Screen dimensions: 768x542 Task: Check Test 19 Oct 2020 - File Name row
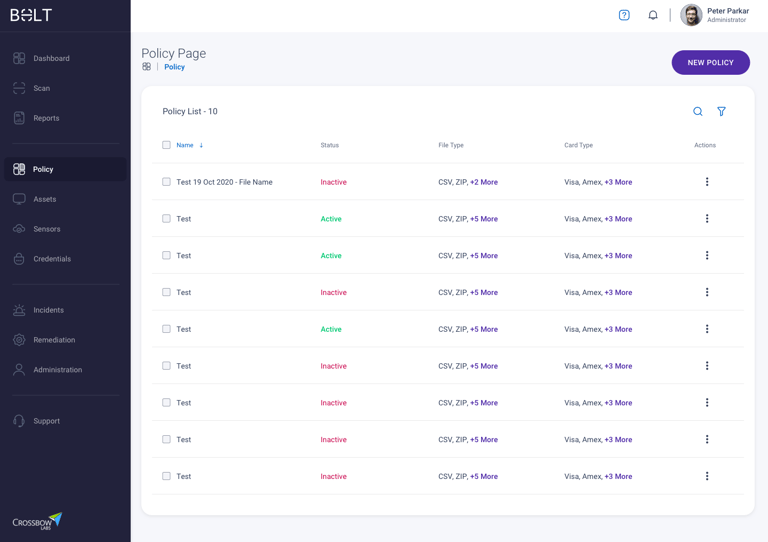(x=167, y=182)
